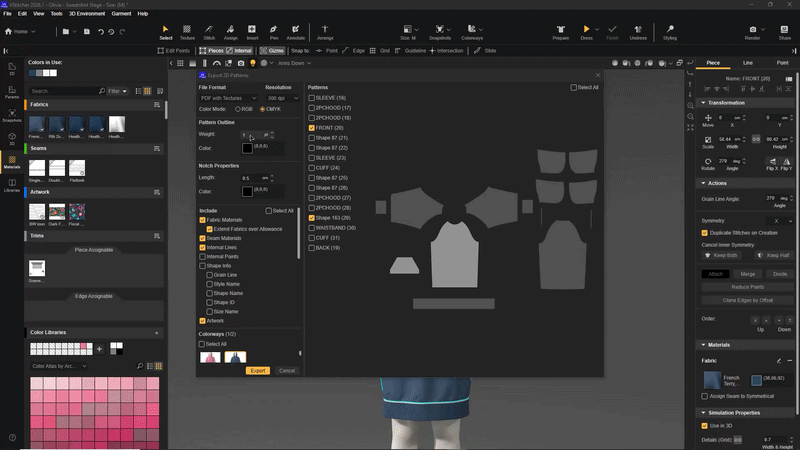
Task: Collapse the Transformation section
Action: click(x=701, y=102)
